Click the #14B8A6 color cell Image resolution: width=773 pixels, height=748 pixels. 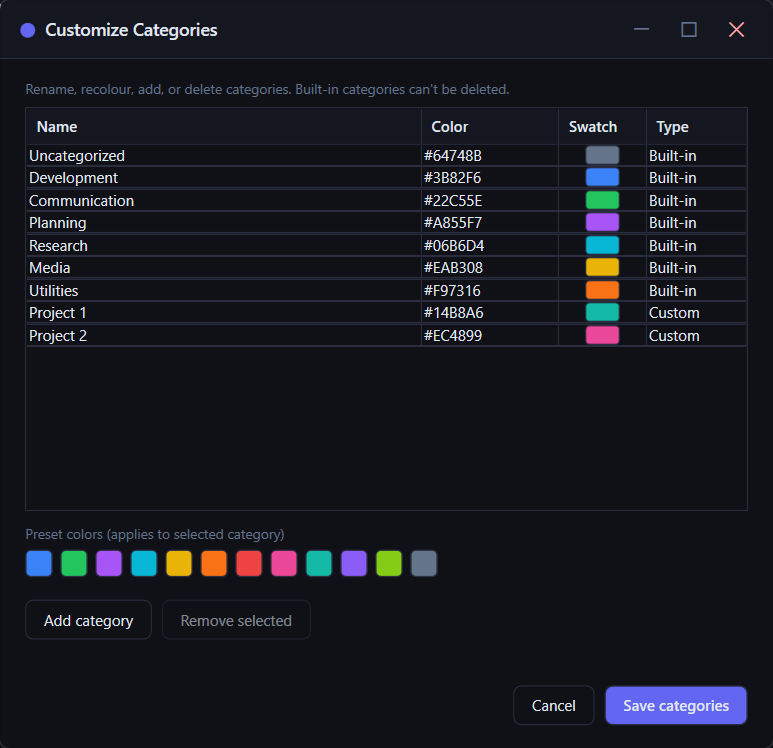coord(490,312)
